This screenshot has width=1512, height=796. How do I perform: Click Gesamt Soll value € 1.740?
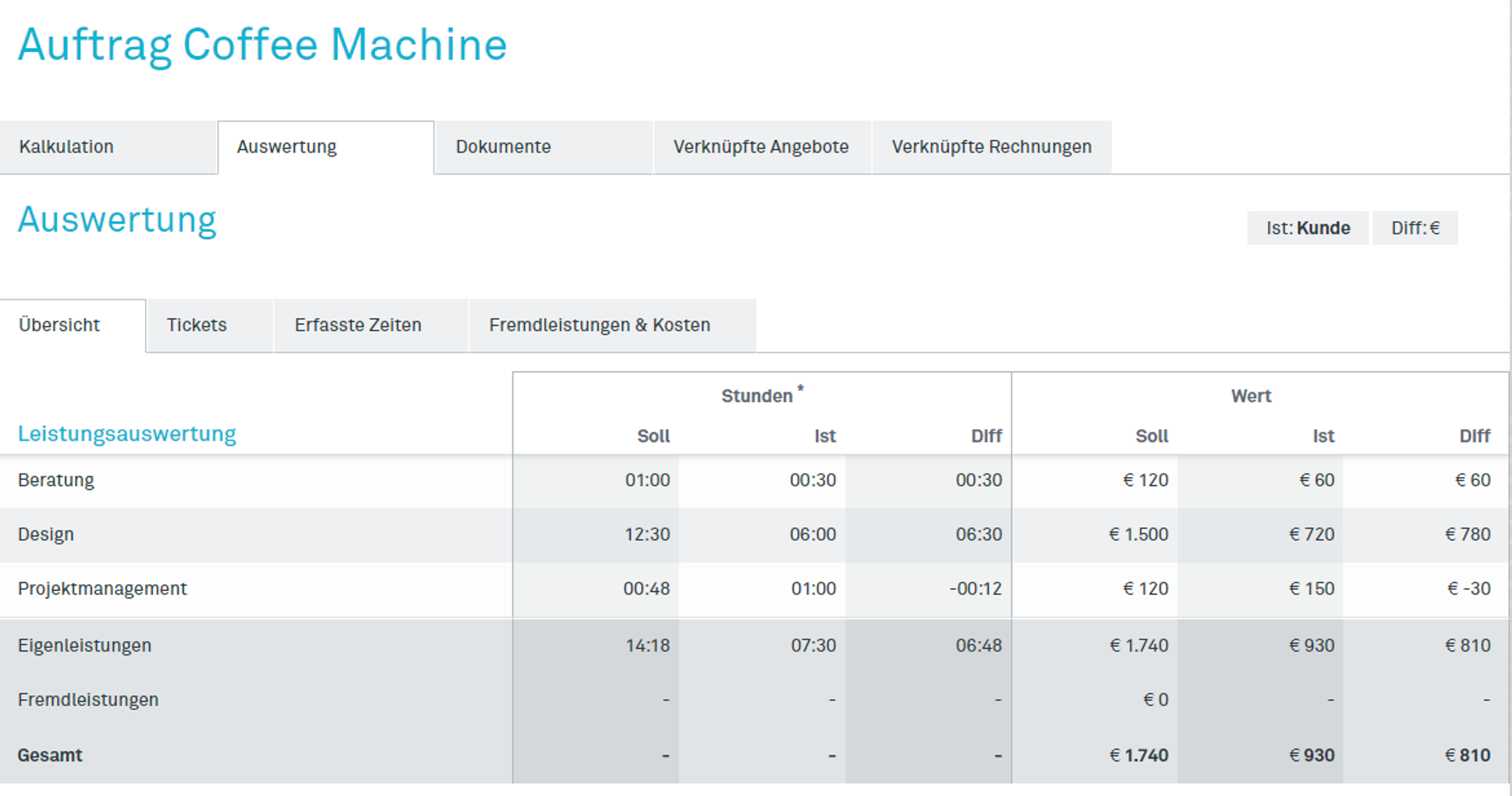[x=1139, y=755]
